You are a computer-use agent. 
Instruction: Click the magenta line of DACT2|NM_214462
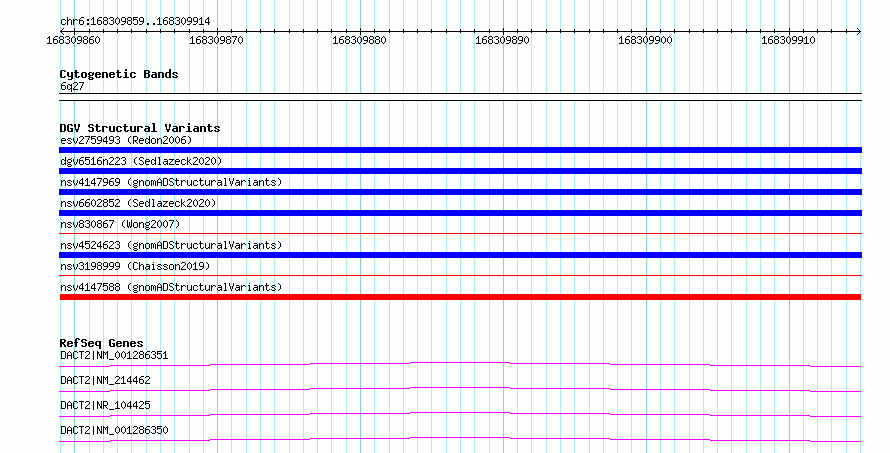click(x=460, y=389)
